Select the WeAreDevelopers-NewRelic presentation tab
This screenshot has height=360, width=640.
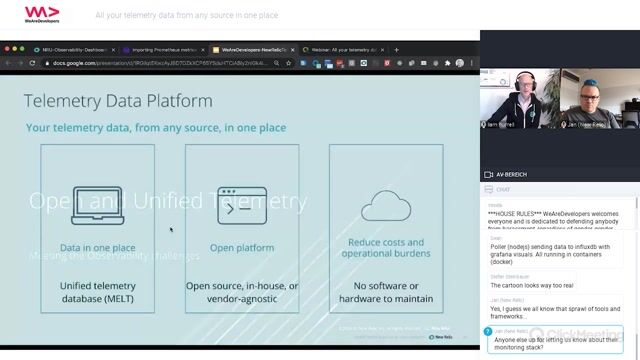pyautogui.click(x=253, y=50)
